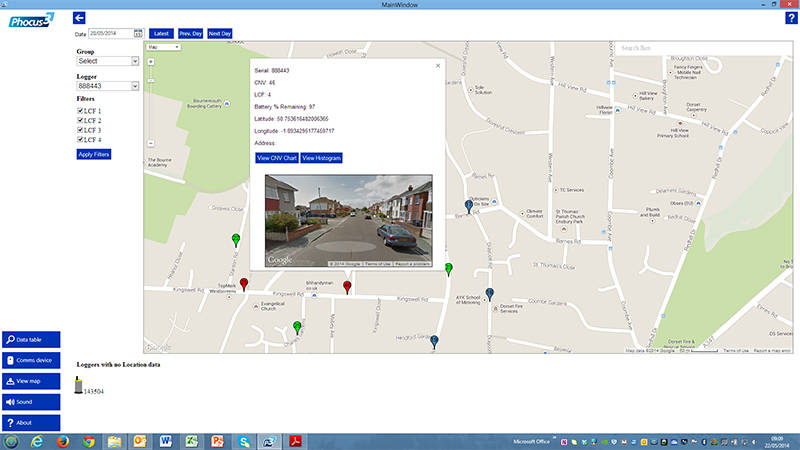Screen dimensions: 800x450
Task: Open the help question mark icon
Action: coord(791,18)
